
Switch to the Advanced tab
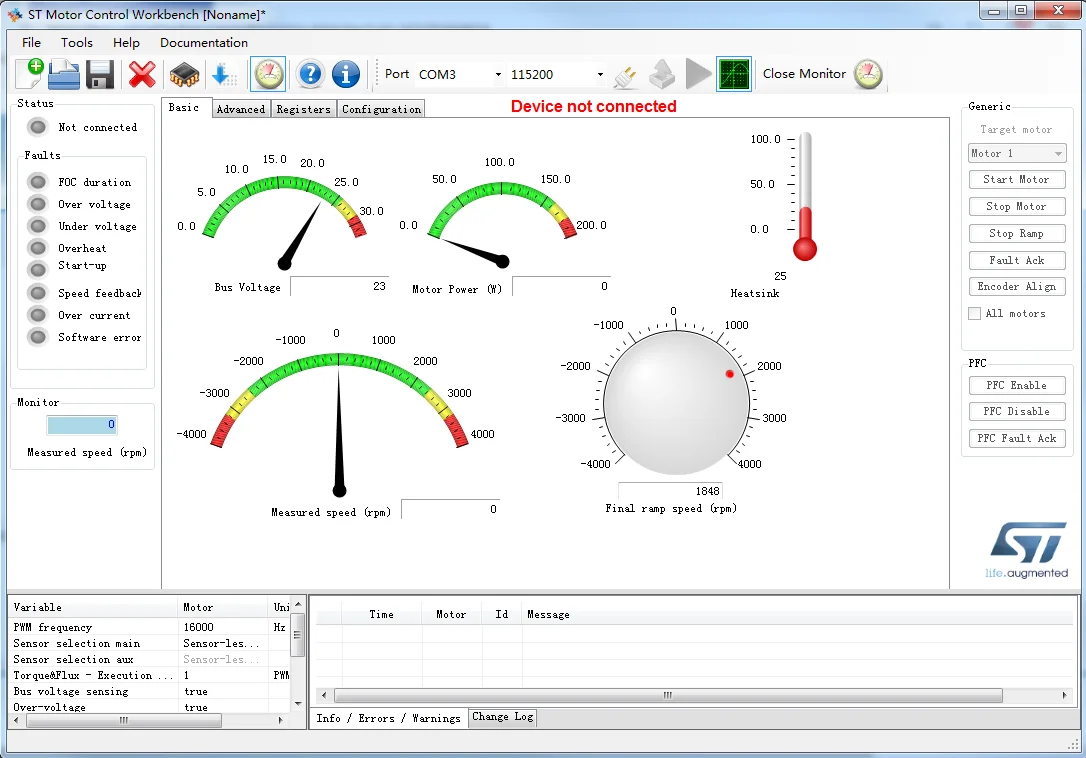coord(241,109)
